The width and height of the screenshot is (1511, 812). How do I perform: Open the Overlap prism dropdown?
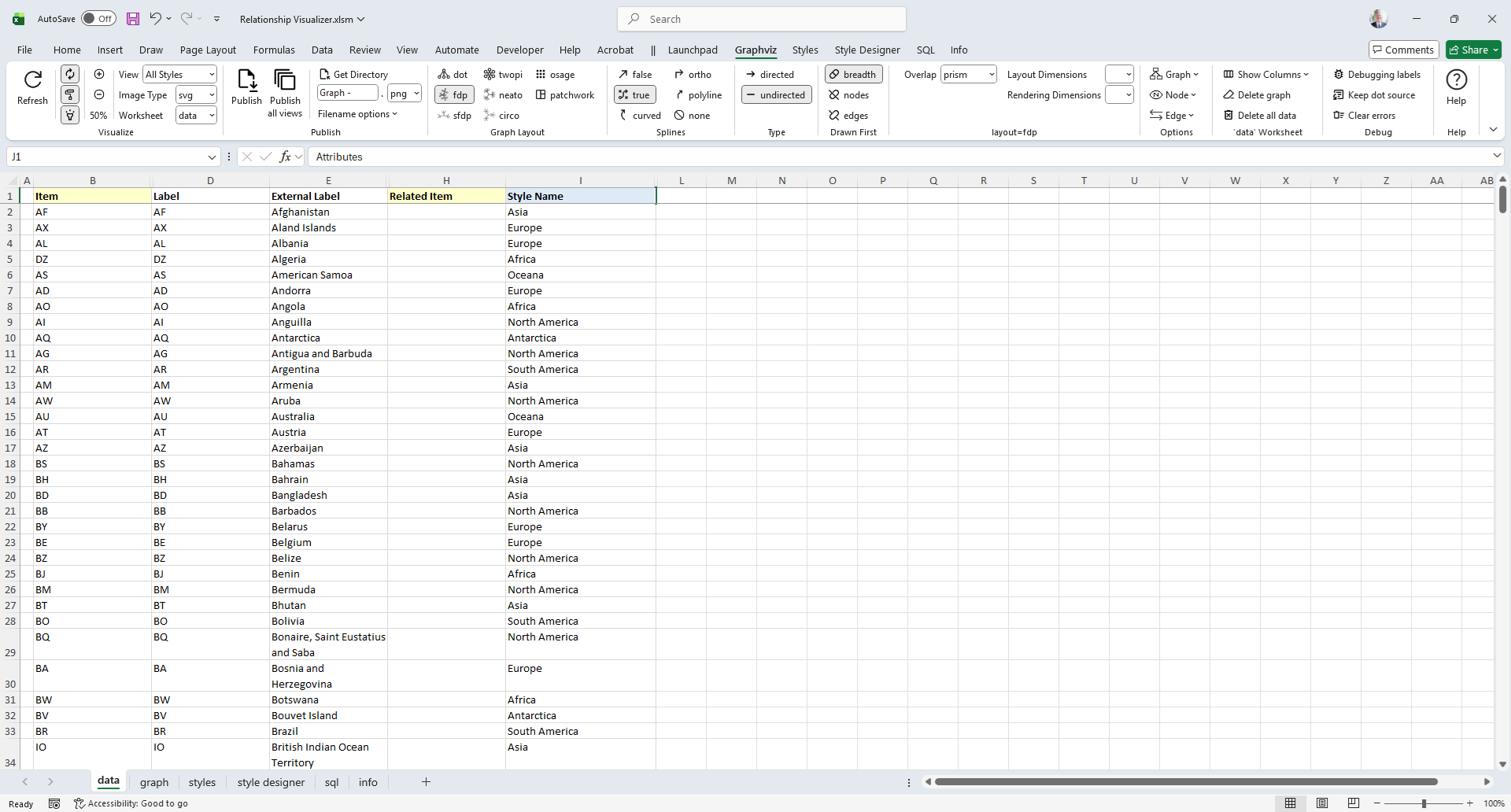coord(991,75)
